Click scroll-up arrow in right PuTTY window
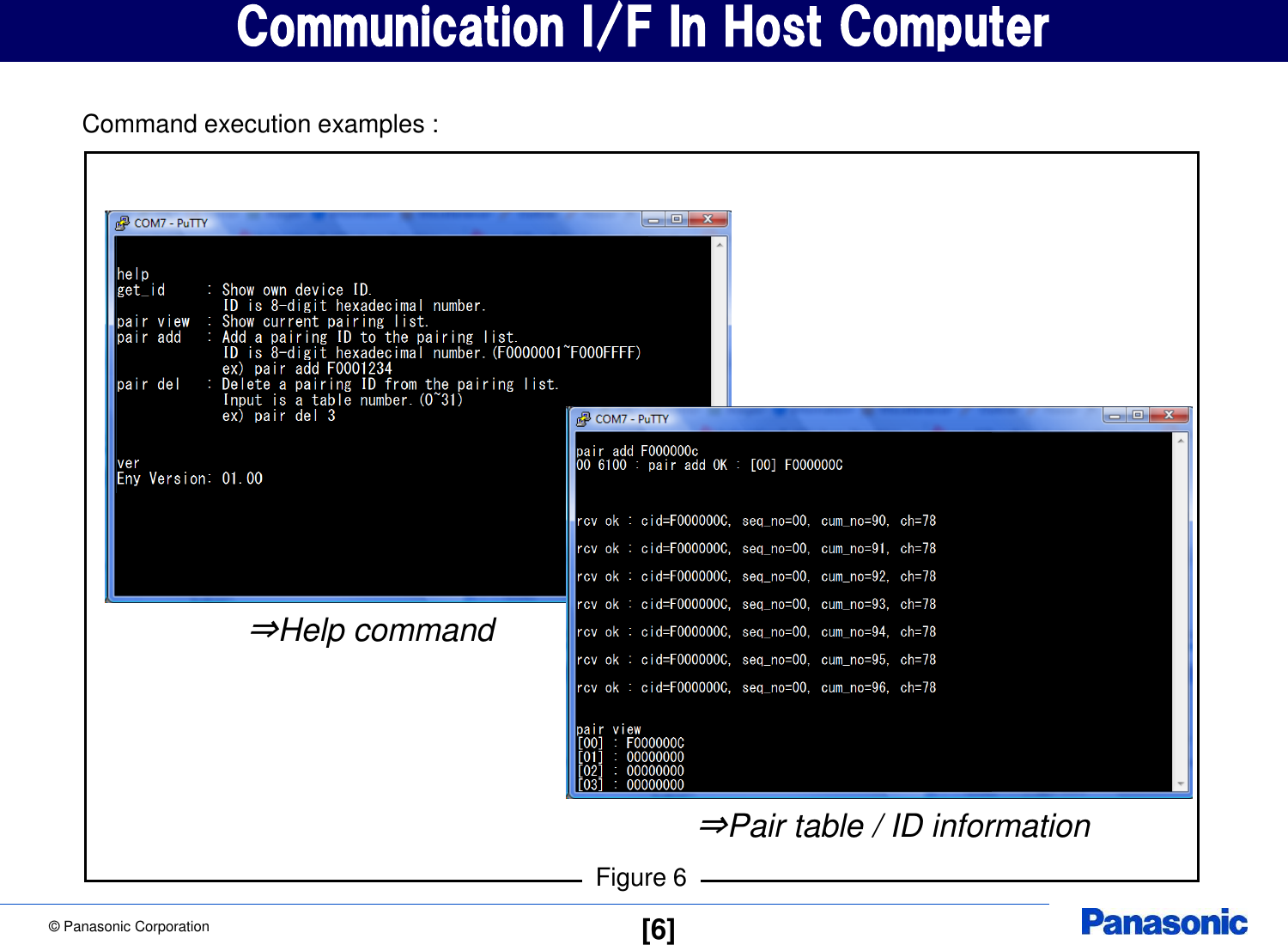This screenshot has width=1288, height=951. [1182, 439]
